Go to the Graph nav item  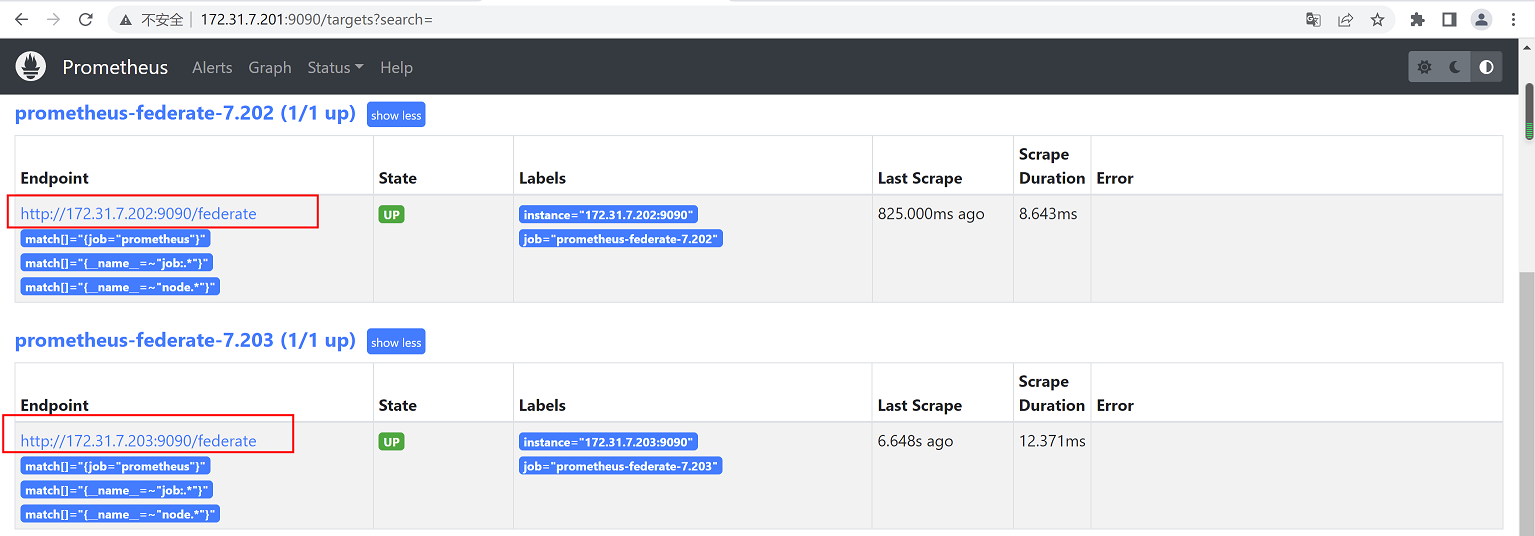(x=270, y=67)
